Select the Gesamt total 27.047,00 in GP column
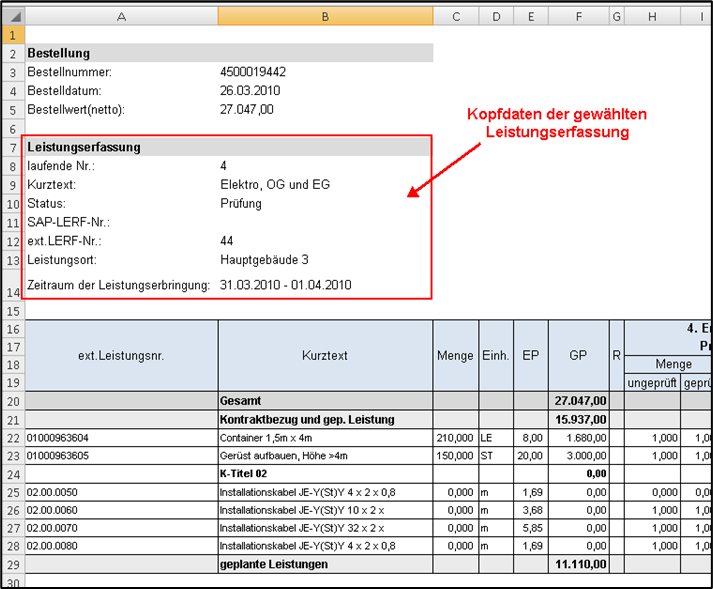 579,401
